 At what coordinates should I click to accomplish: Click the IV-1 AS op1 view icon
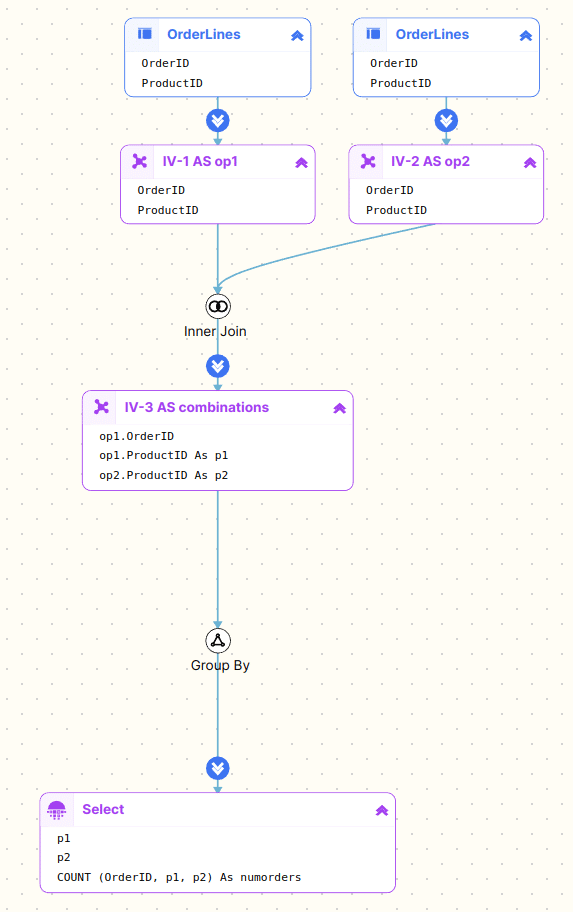[140, 161]
